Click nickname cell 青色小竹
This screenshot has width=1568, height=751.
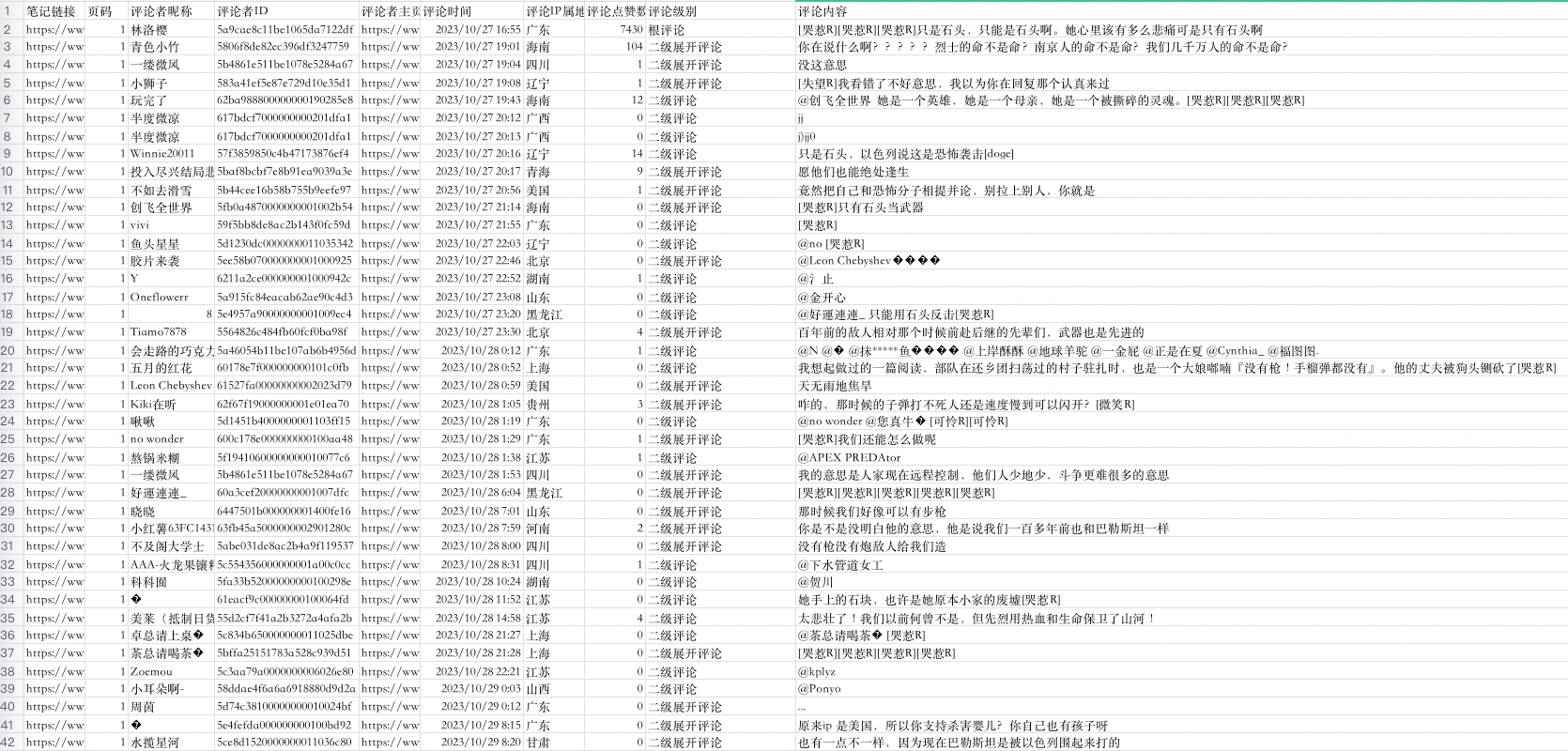tap(171, 47)
